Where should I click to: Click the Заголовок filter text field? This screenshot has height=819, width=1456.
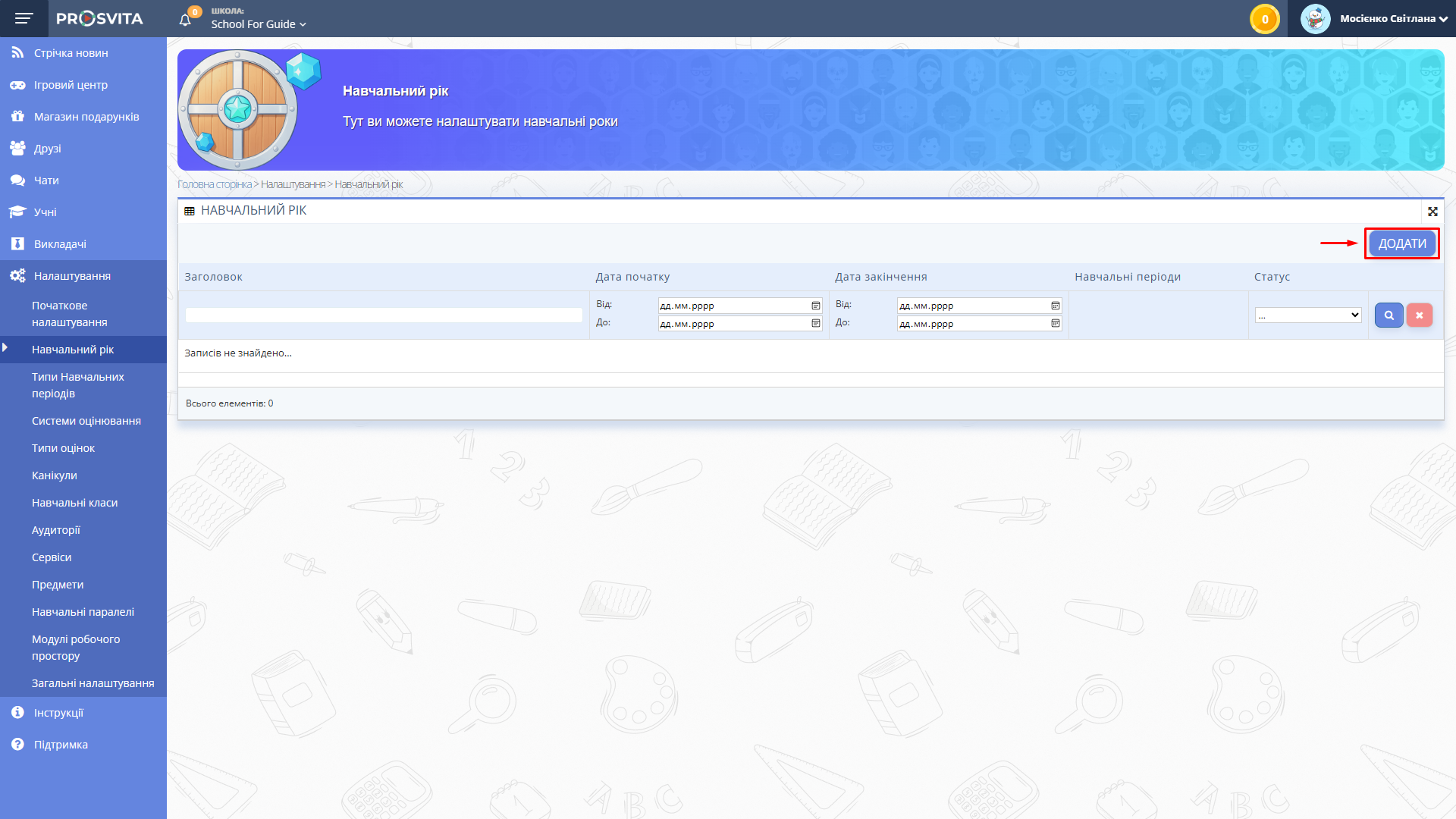(x=384, y=315)
